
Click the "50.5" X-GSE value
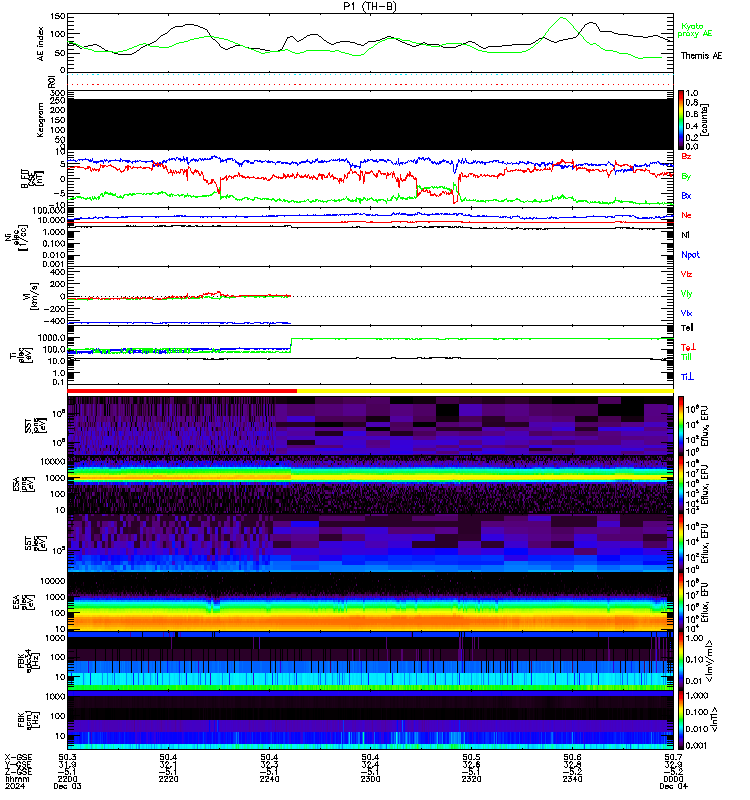471,757
